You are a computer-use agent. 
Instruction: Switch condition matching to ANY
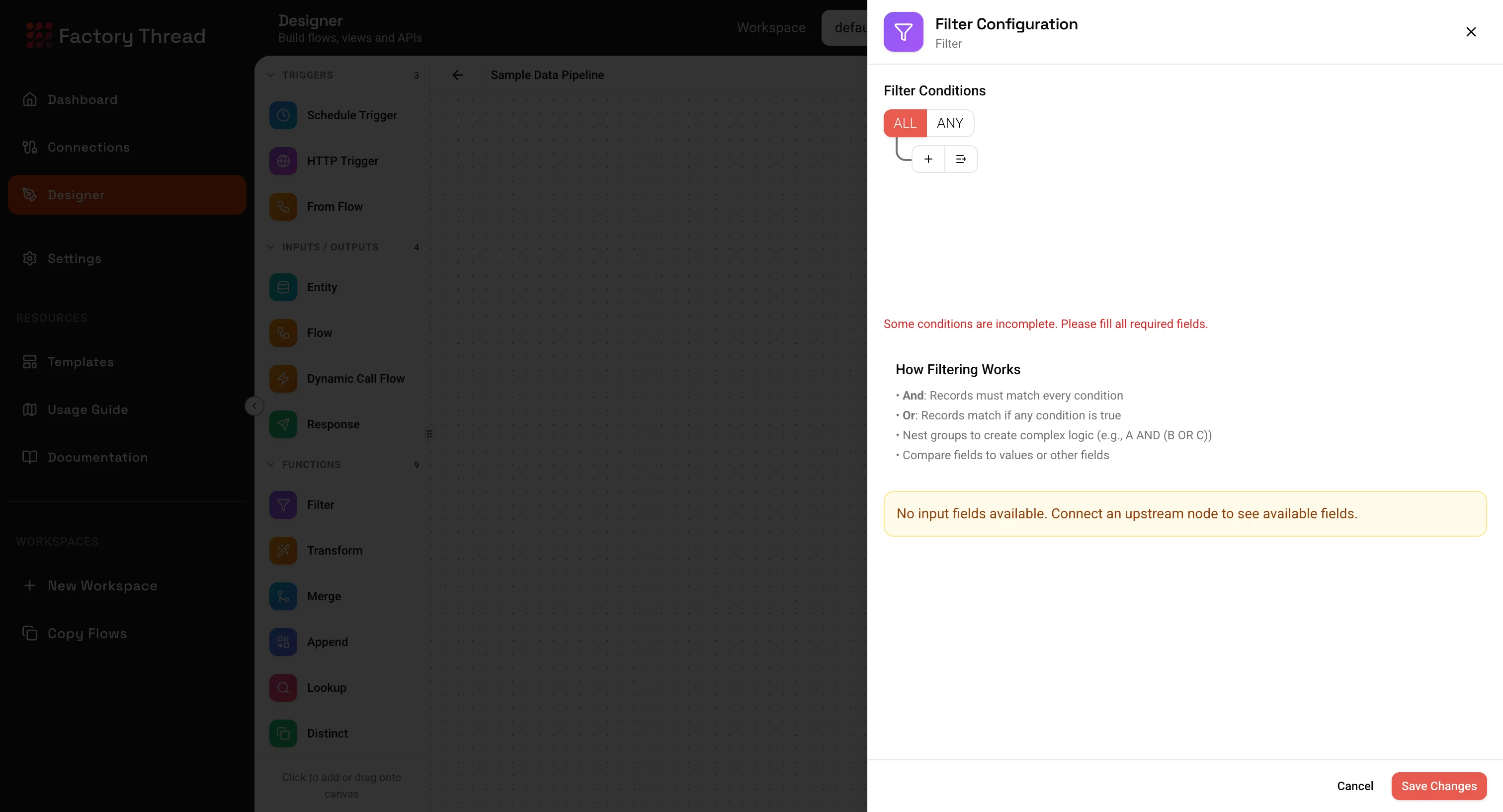pyautogui.click(x=949, y=123)
